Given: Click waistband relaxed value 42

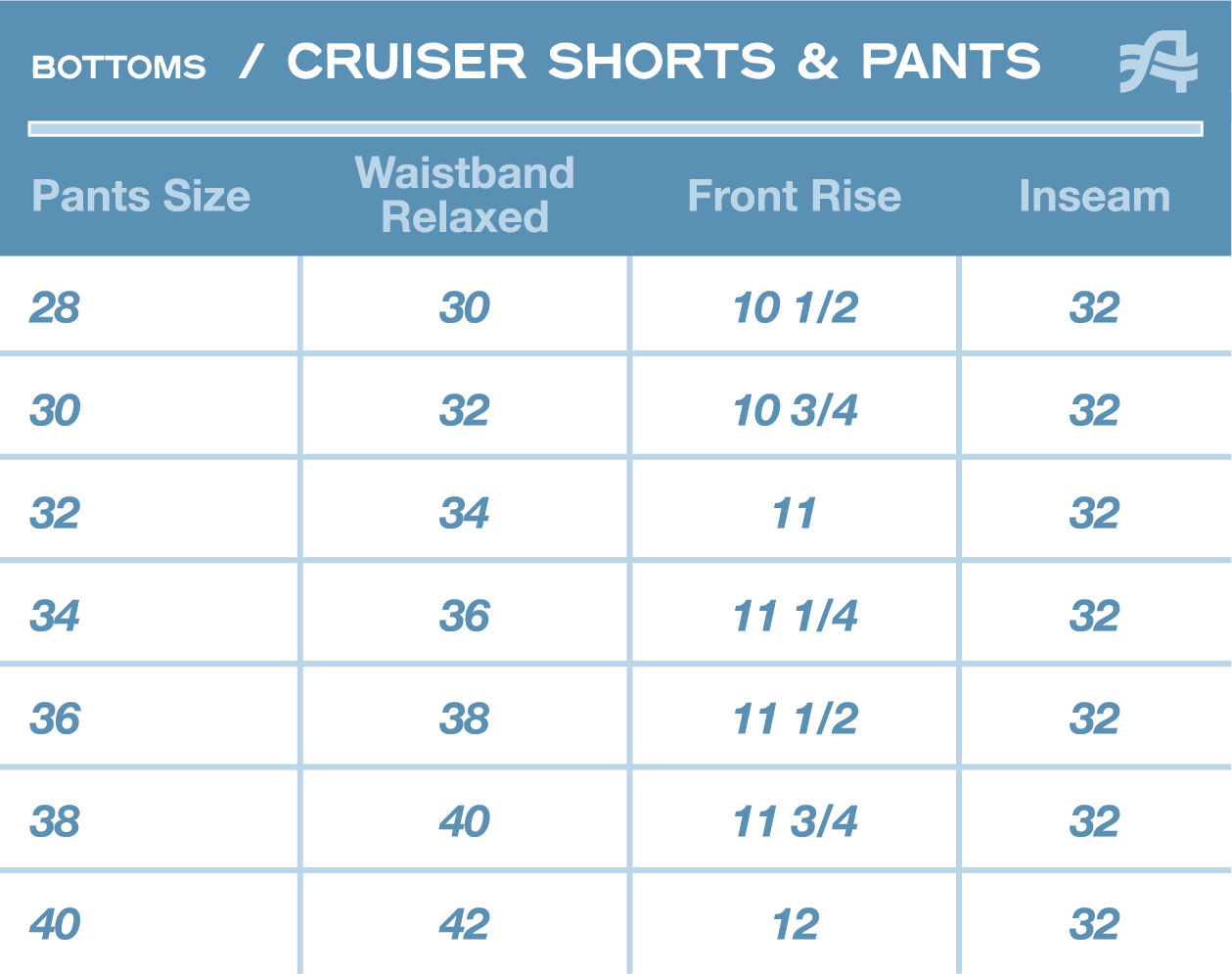Looking at the screenshot, I should pos(465,924).
